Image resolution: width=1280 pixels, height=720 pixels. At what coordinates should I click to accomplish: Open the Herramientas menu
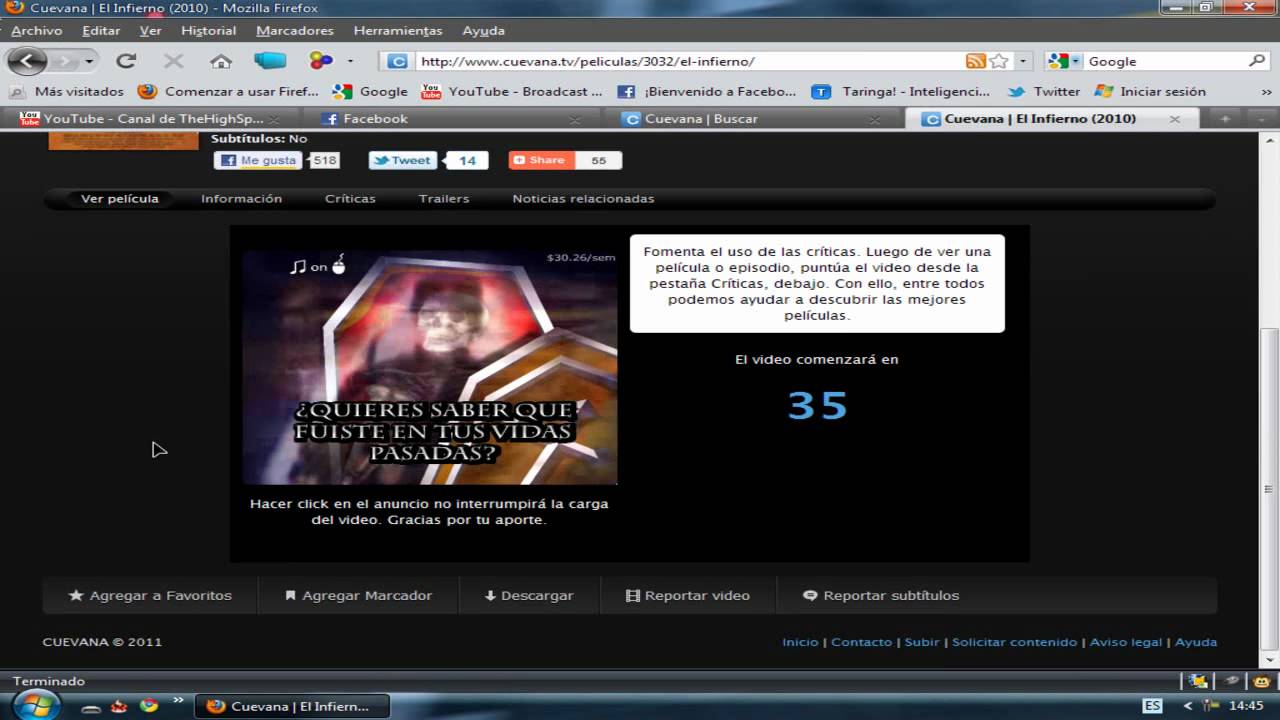tap(398, 31)
